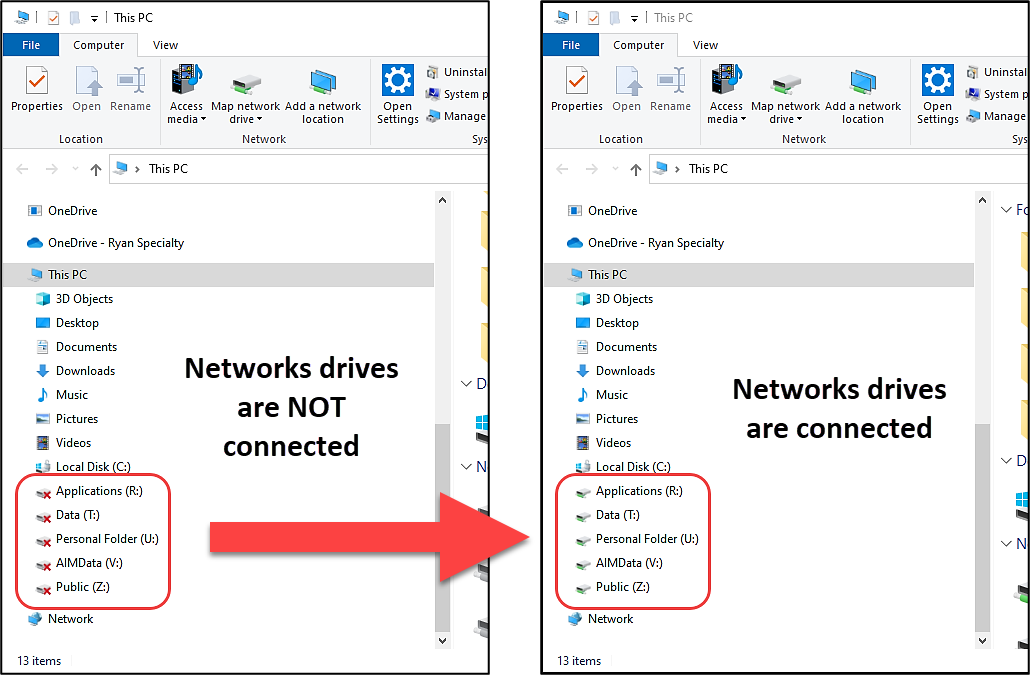The width and height of the screenshot is (1030, 675).
Task: Go up one level using arrow in right window
Action: point(635,169)
